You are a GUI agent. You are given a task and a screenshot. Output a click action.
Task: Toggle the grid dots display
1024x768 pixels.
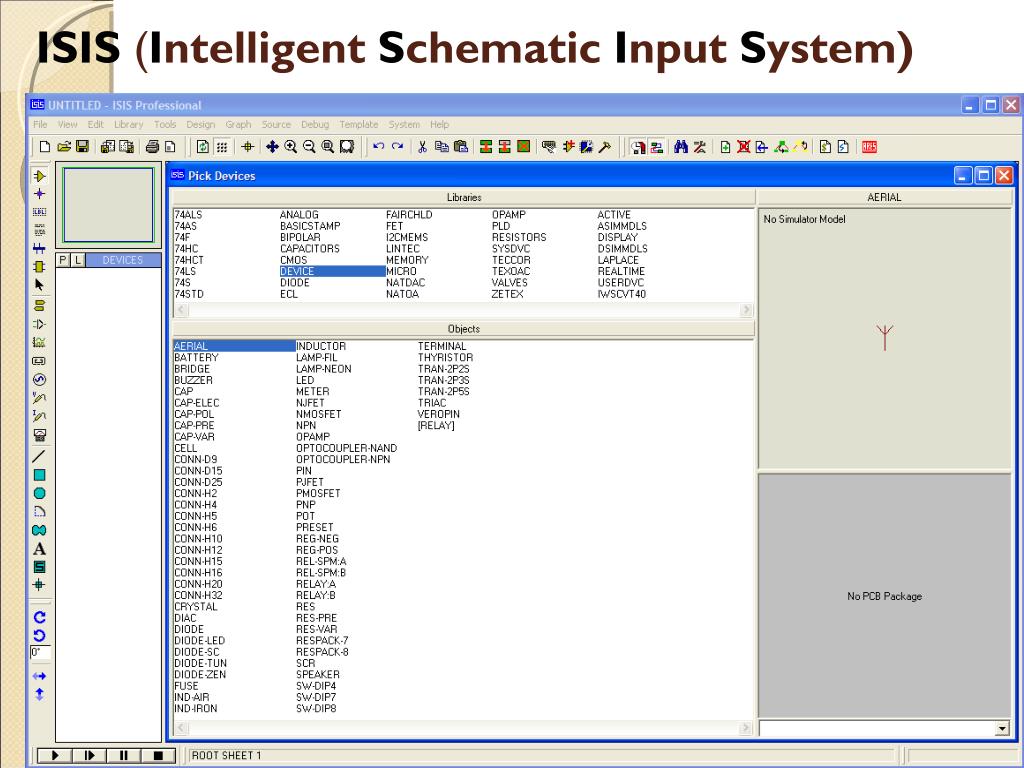[222, 147]
